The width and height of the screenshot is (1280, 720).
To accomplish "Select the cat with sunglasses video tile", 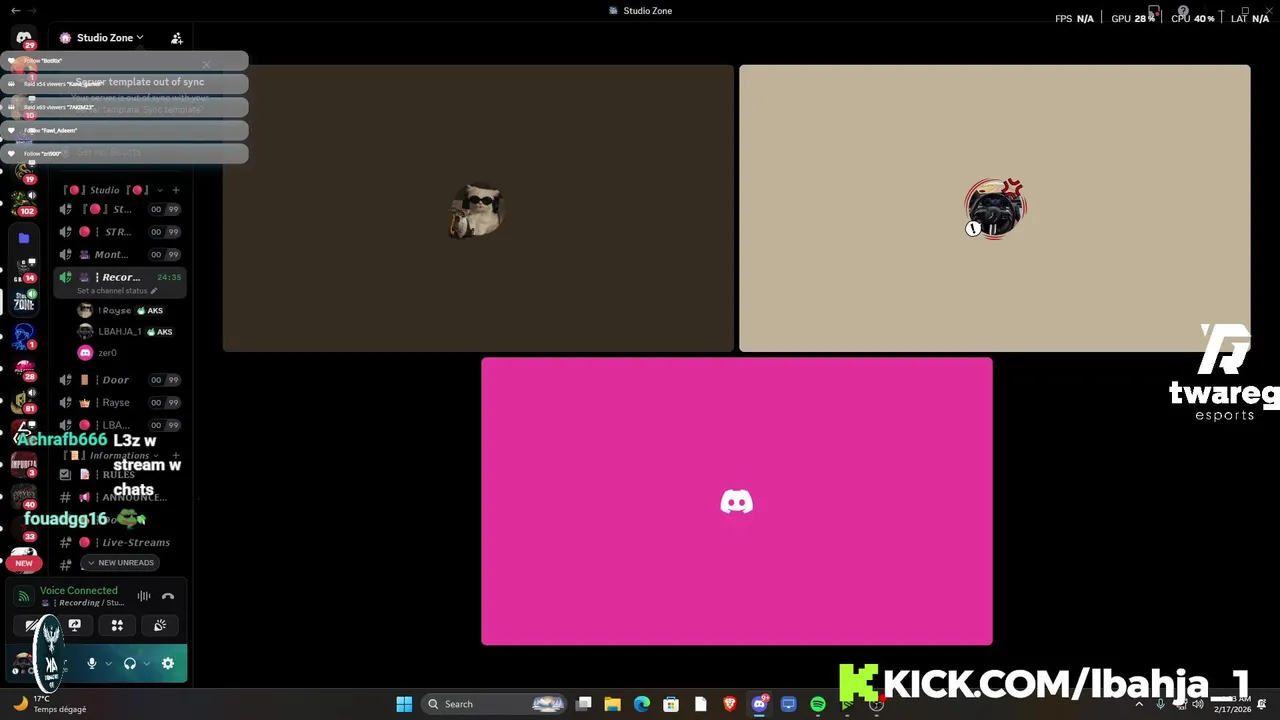I will (x=478, y=208).
